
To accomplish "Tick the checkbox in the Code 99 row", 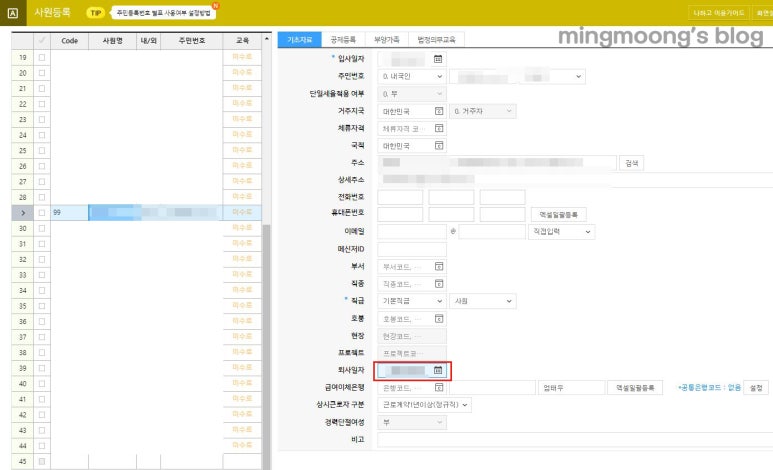I will [x=42, y=213].
